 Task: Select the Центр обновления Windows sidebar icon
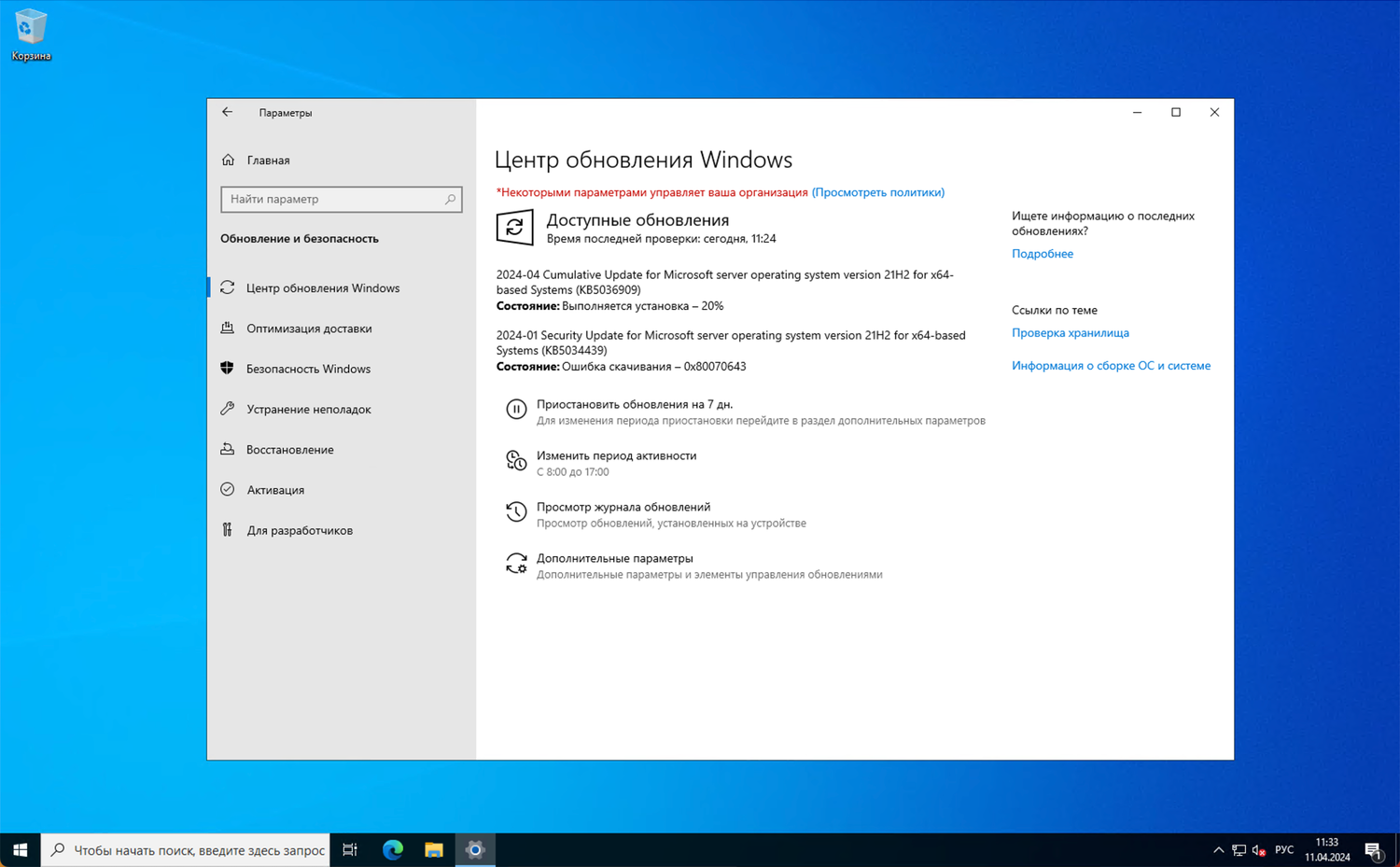click(x=228, y=287)
